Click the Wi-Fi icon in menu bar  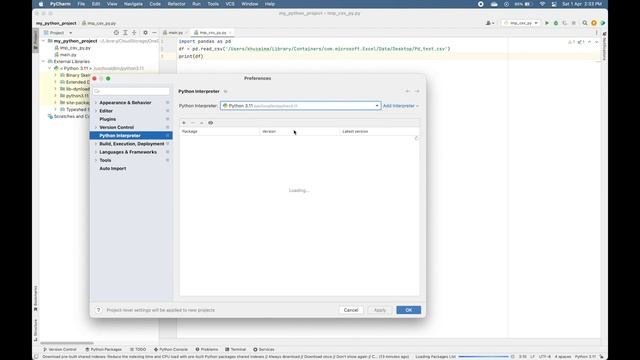542,4
